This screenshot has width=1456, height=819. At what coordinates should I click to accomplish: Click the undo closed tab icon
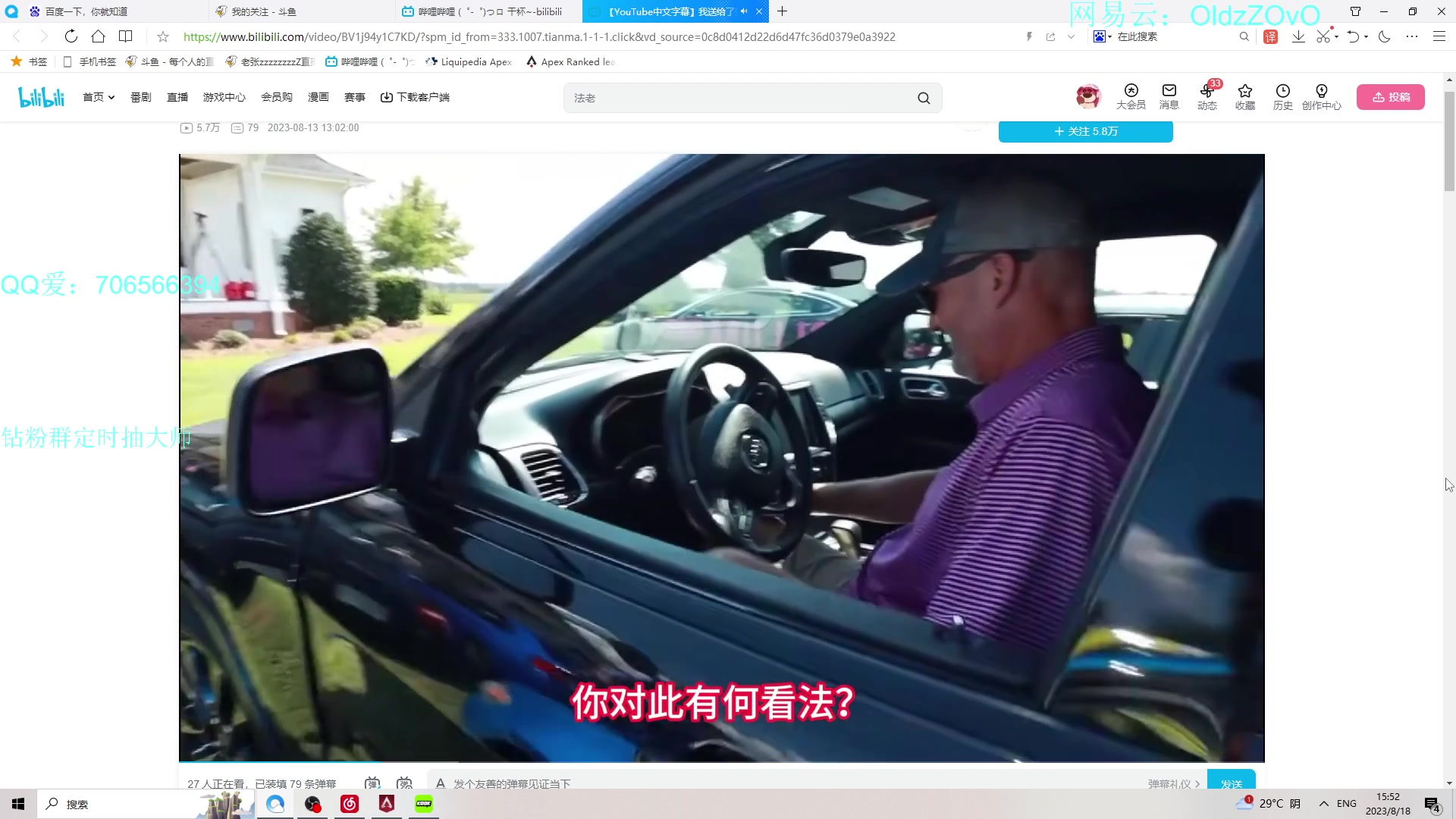click(x=1354, y=36)
